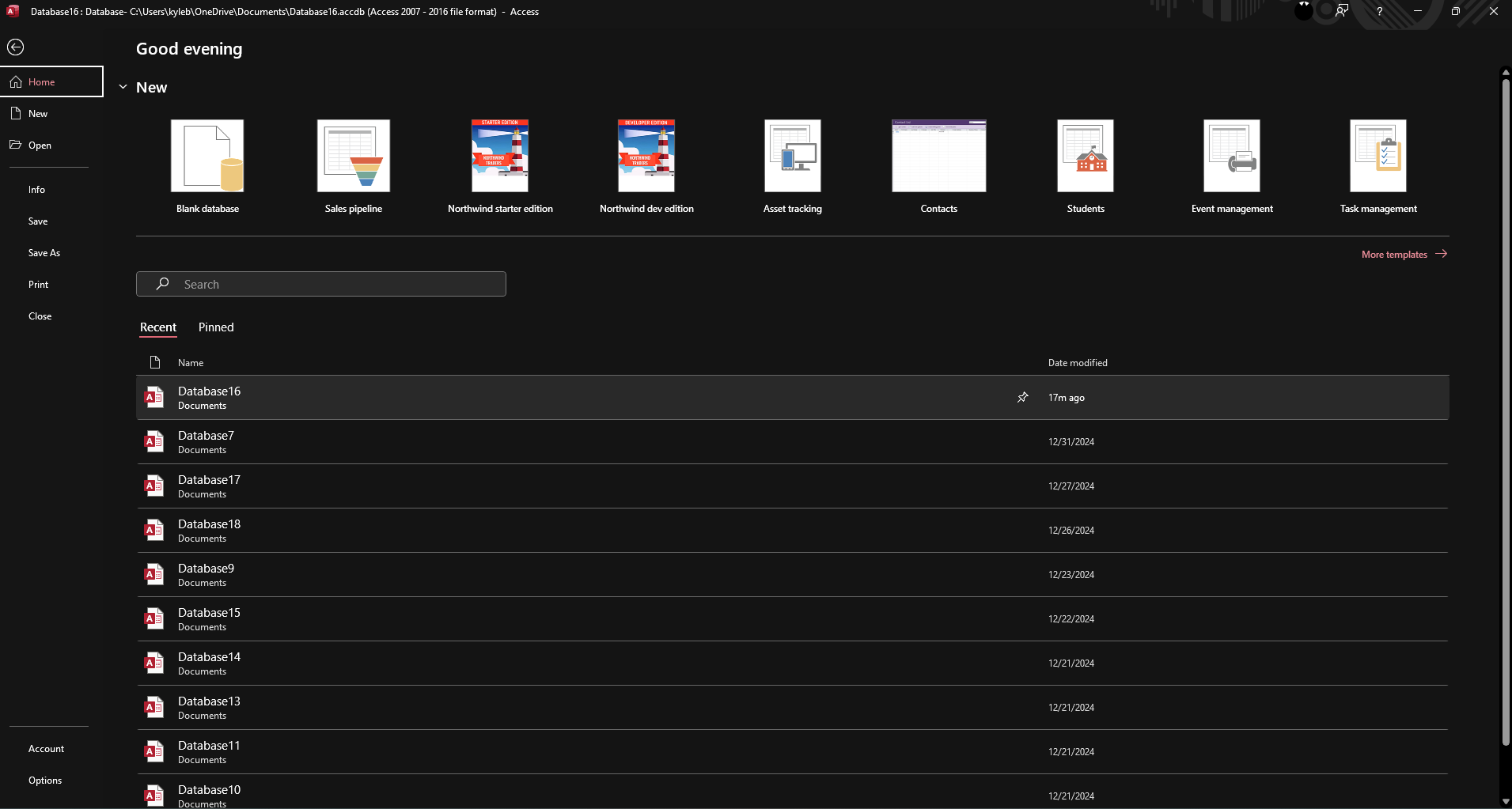Sort by the Date modified column header

coord(1078,363)
